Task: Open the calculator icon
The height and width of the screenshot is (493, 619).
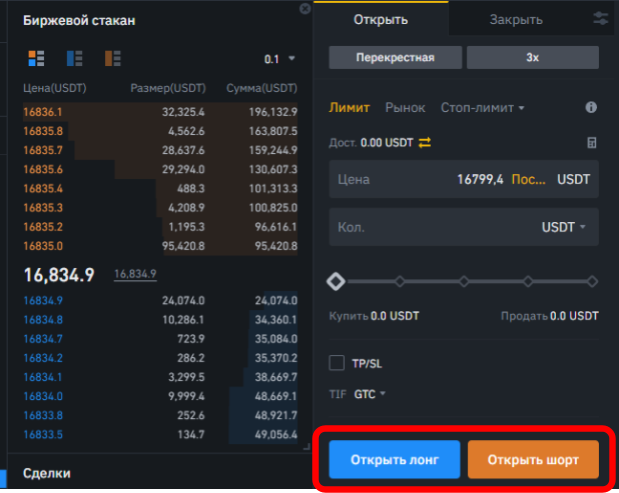Action: pyautogui.click(x=591, y=143)
